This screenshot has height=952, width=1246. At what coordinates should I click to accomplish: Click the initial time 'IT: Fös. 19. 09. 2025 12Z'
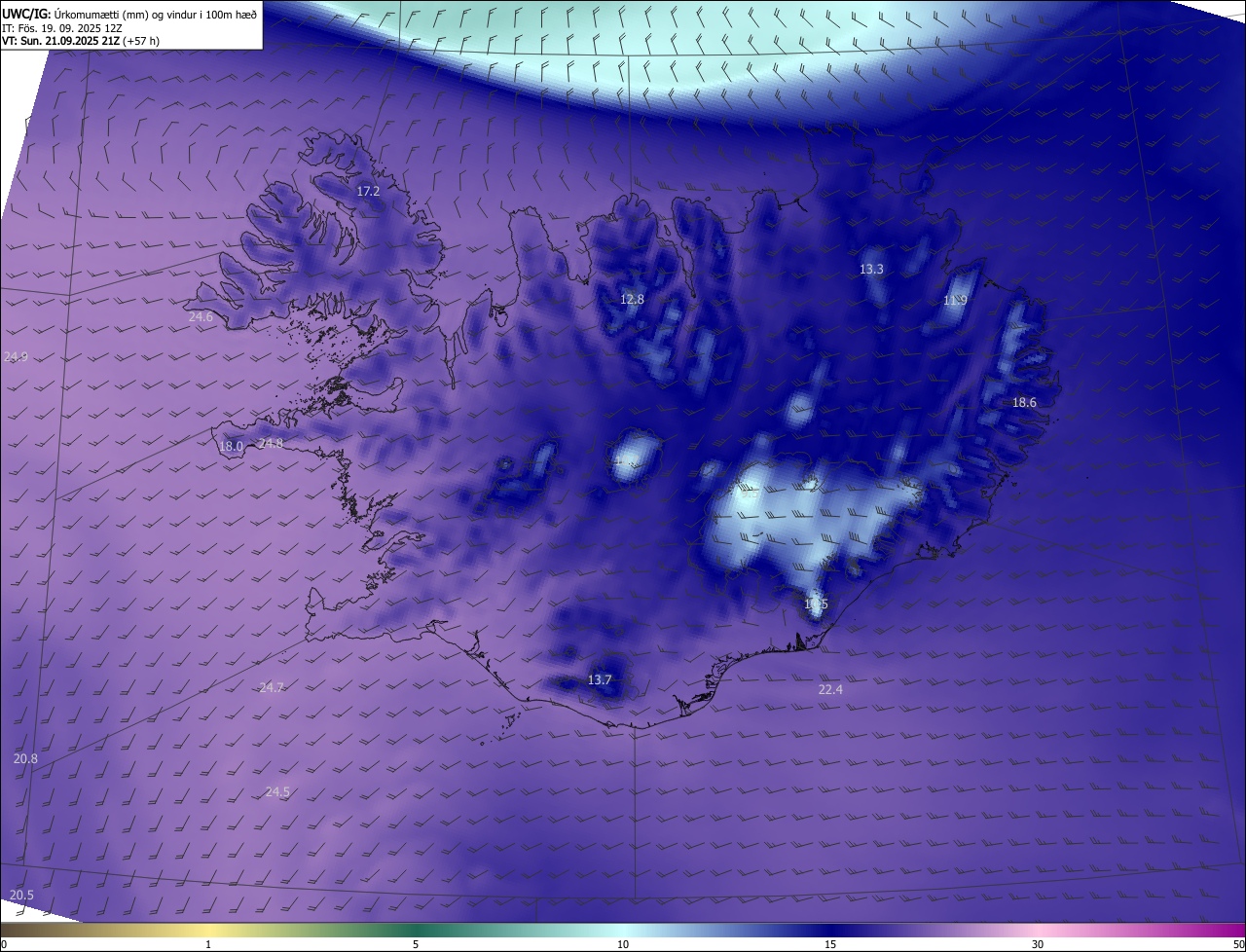tap(62, 27)
